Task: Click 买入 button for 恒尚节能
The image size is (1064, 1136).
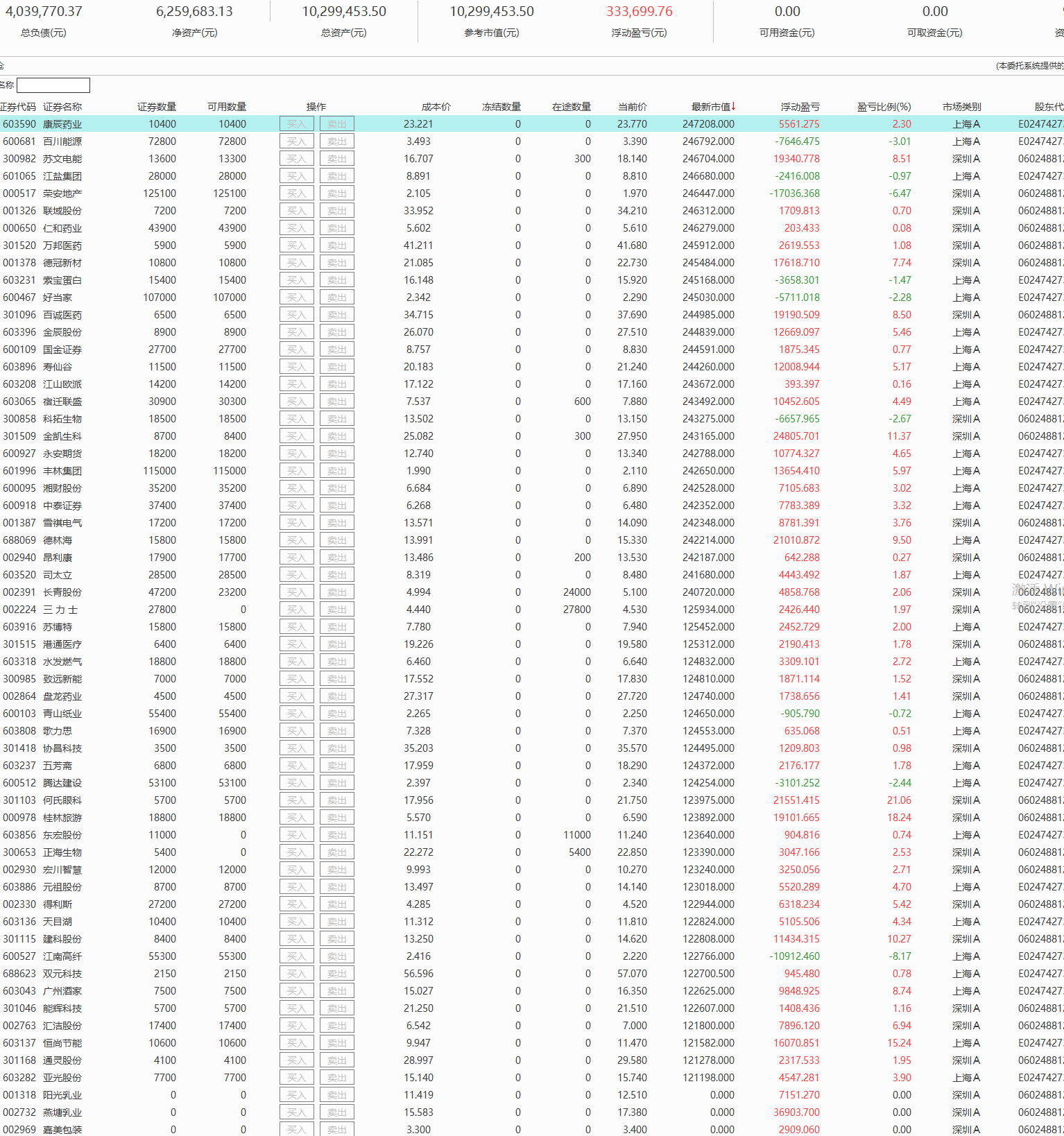Action: [x=297, y=1043]
